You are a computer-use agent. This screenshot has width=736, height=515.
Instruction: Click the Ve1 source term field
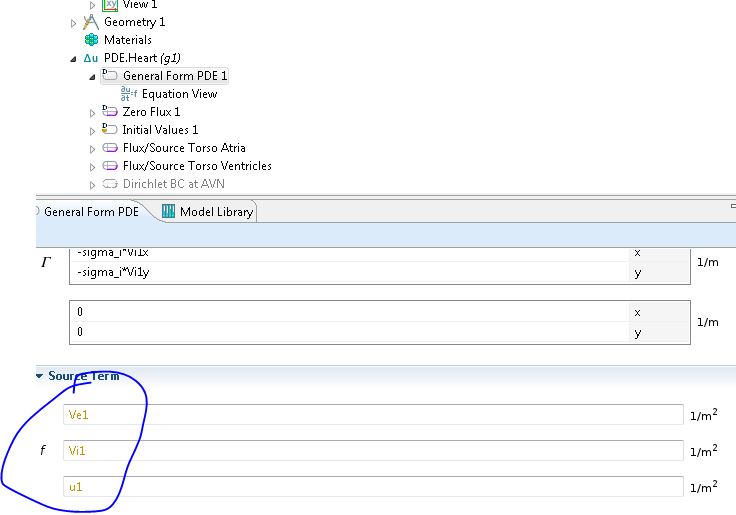pos(372,414)
